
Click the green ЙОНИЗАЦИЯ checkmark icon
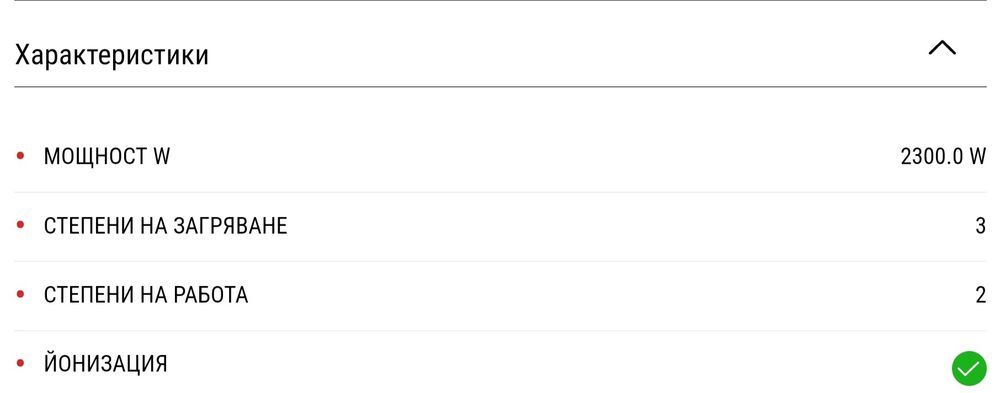969,369
